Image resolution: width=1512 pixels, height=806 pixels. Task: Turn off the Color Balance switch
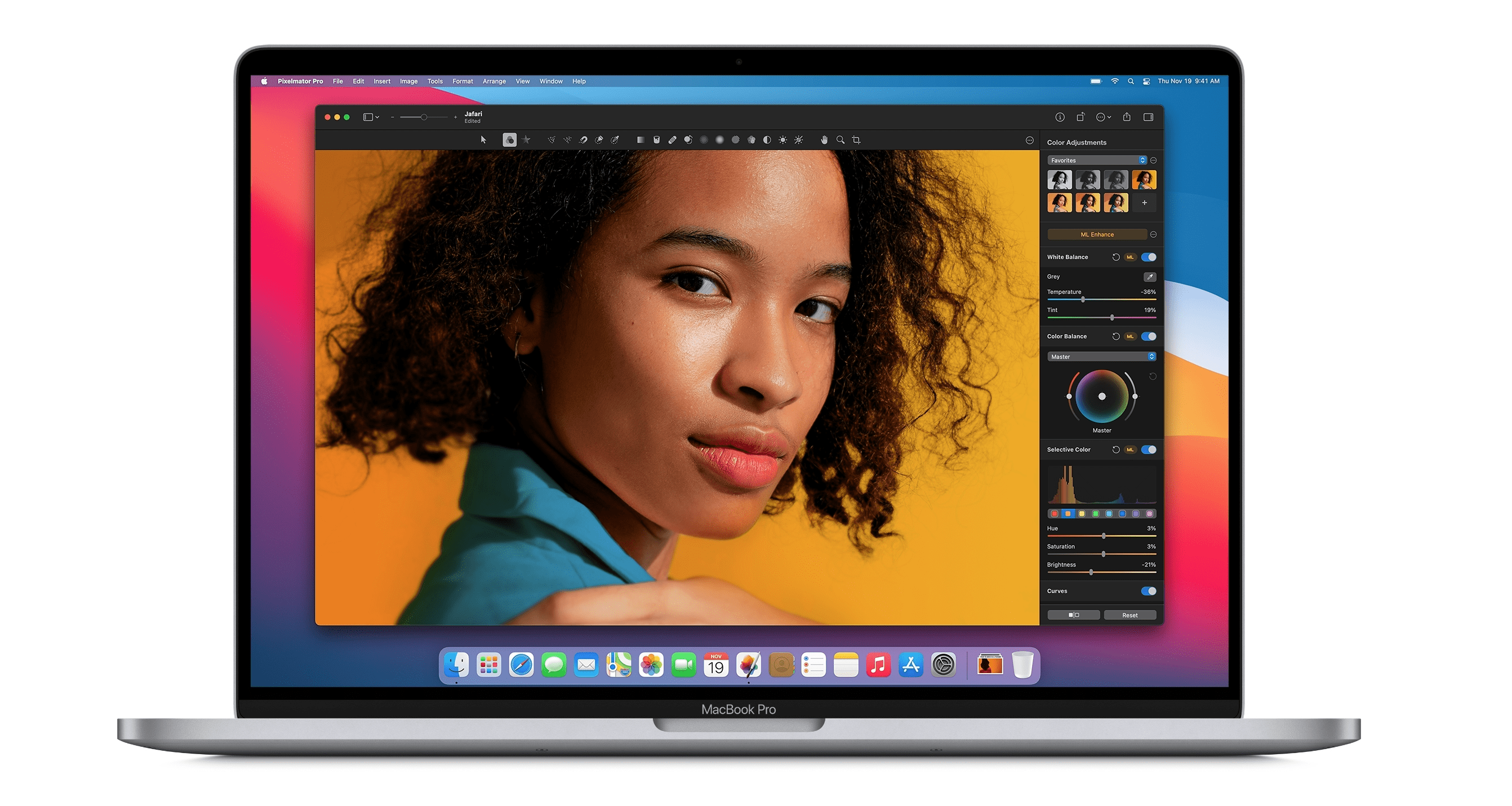(x=1149, y=336)
